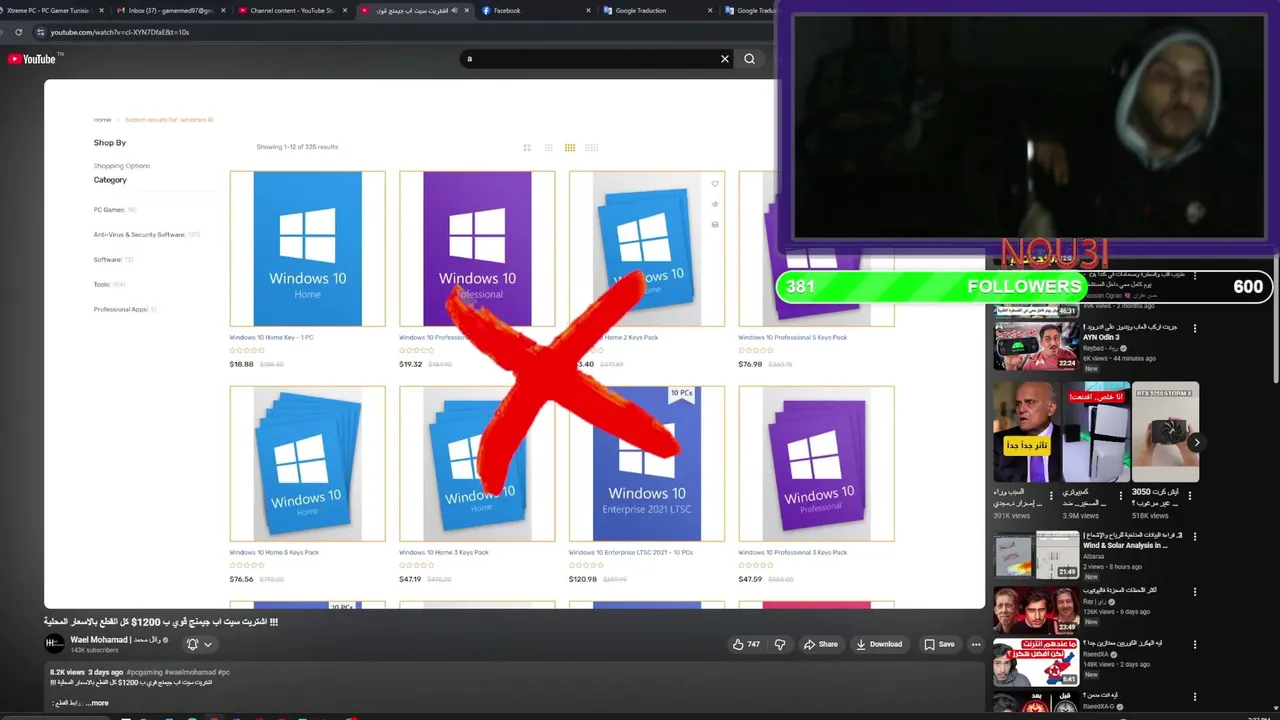
Task: Click the #pcgaming hashtag in the description
Action: coord(145,673)
